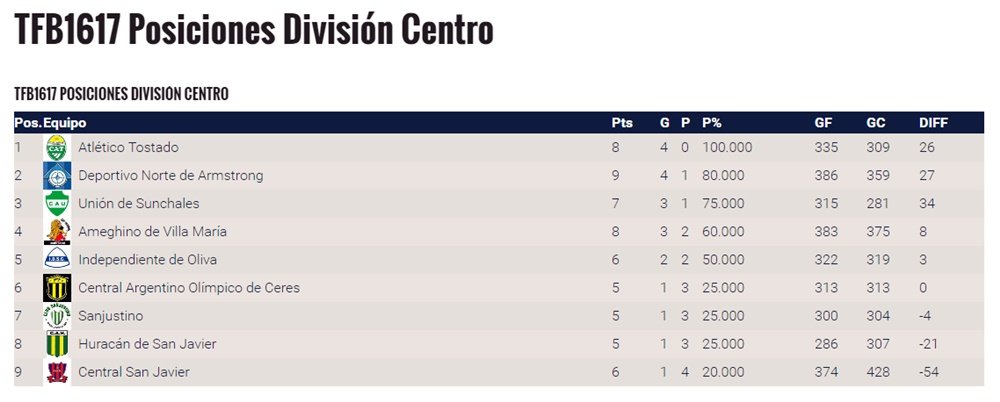The width and height of the screenshot is (1000, 402).
Task: Click the Ameghino de Villa María logo
Action: point(57,232)
